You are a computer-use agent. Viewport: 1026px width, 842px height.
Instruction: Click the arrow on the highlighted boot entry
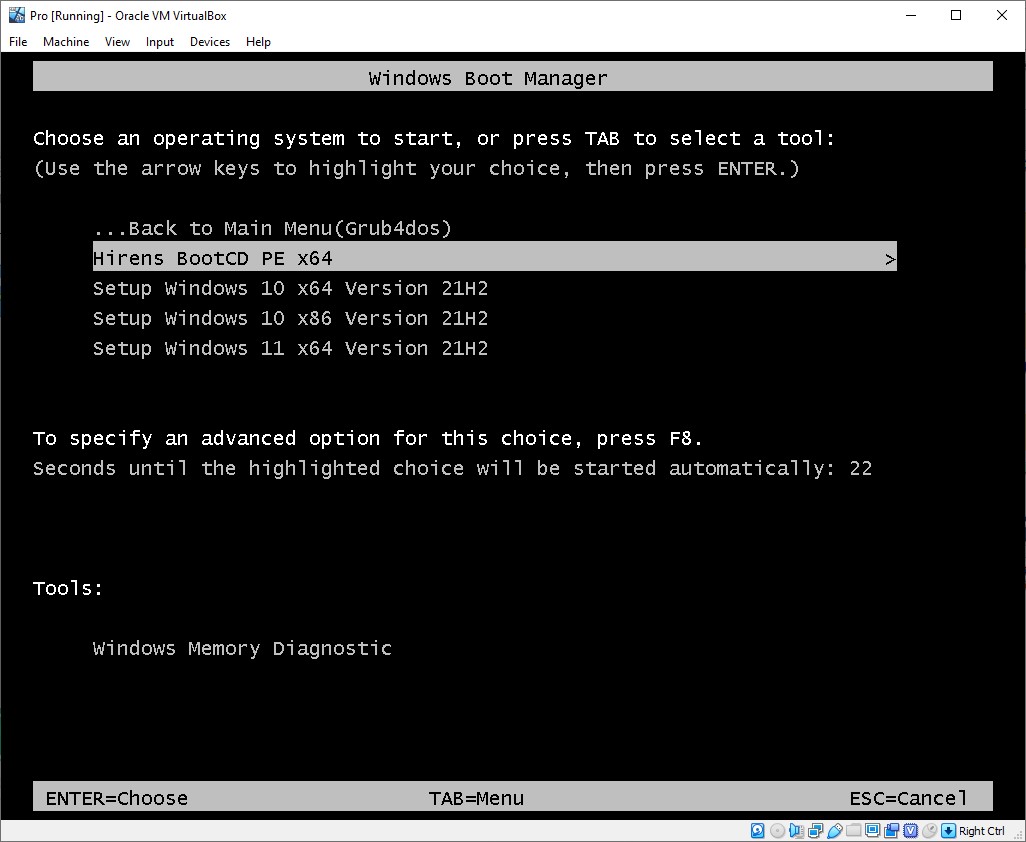890,260
